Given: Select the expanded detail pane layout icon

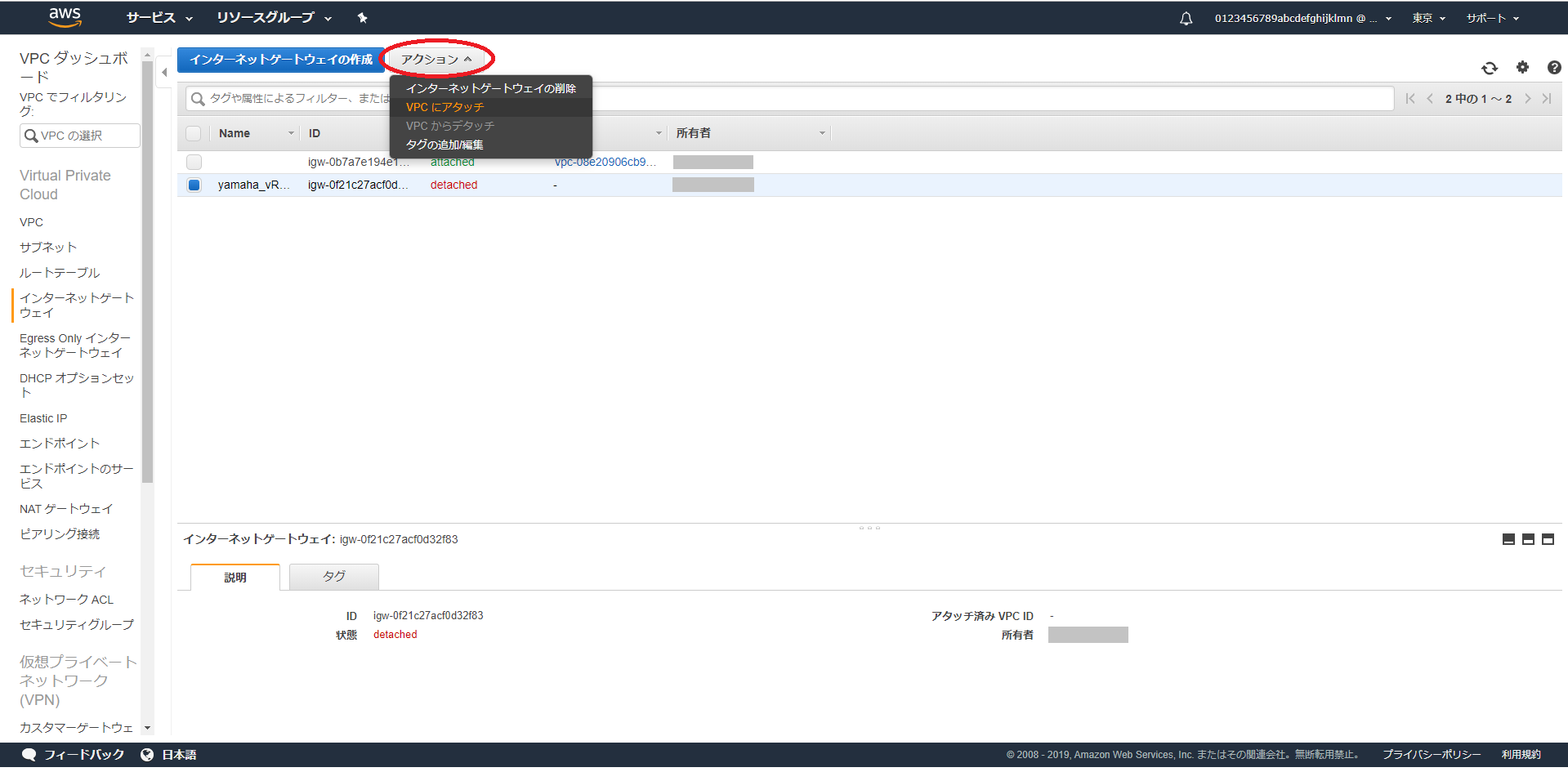Looking at the screenshot, I should point(1548,539).
